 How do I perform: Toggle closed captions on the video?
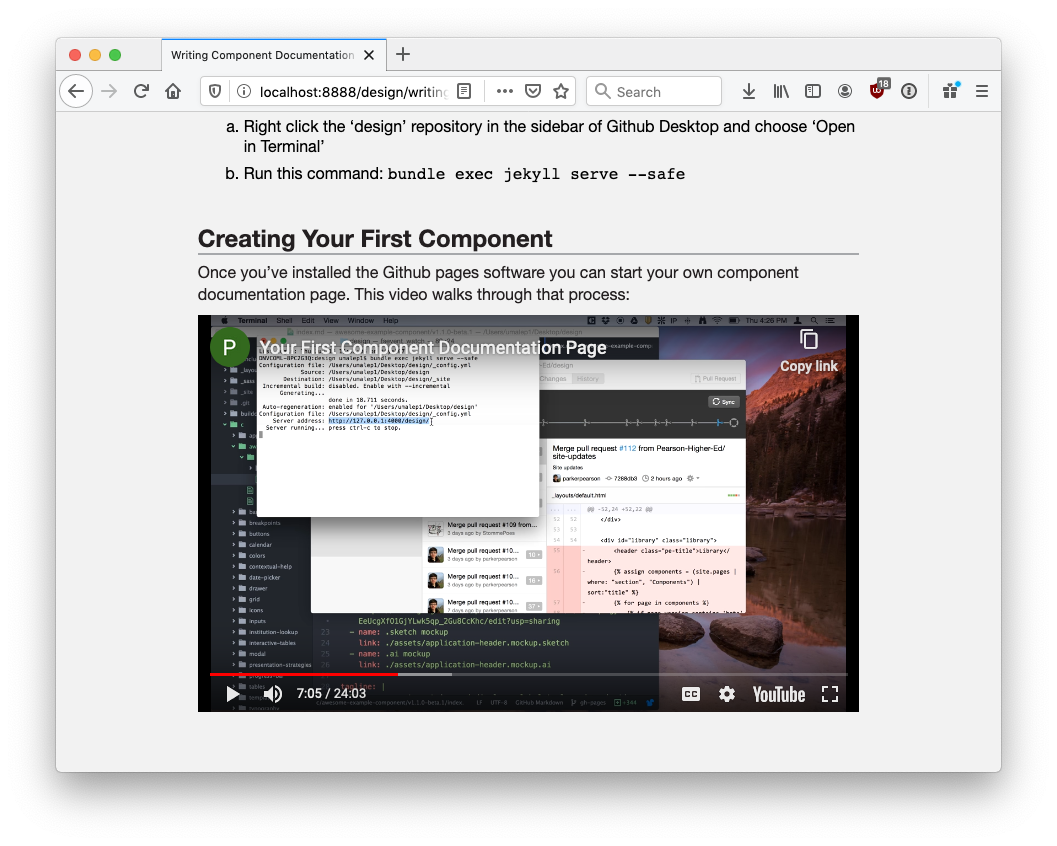[x=691, y=694]
